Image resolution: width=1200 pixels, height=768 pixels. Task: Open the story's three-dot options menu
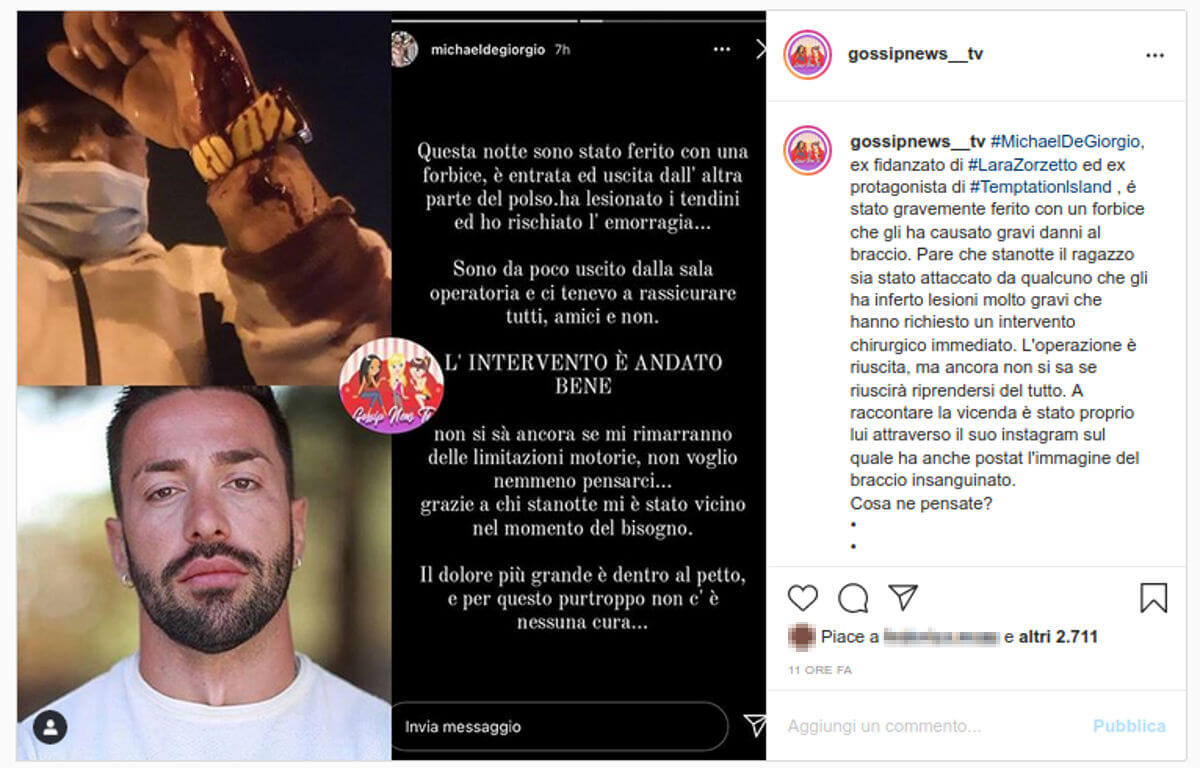722,49
